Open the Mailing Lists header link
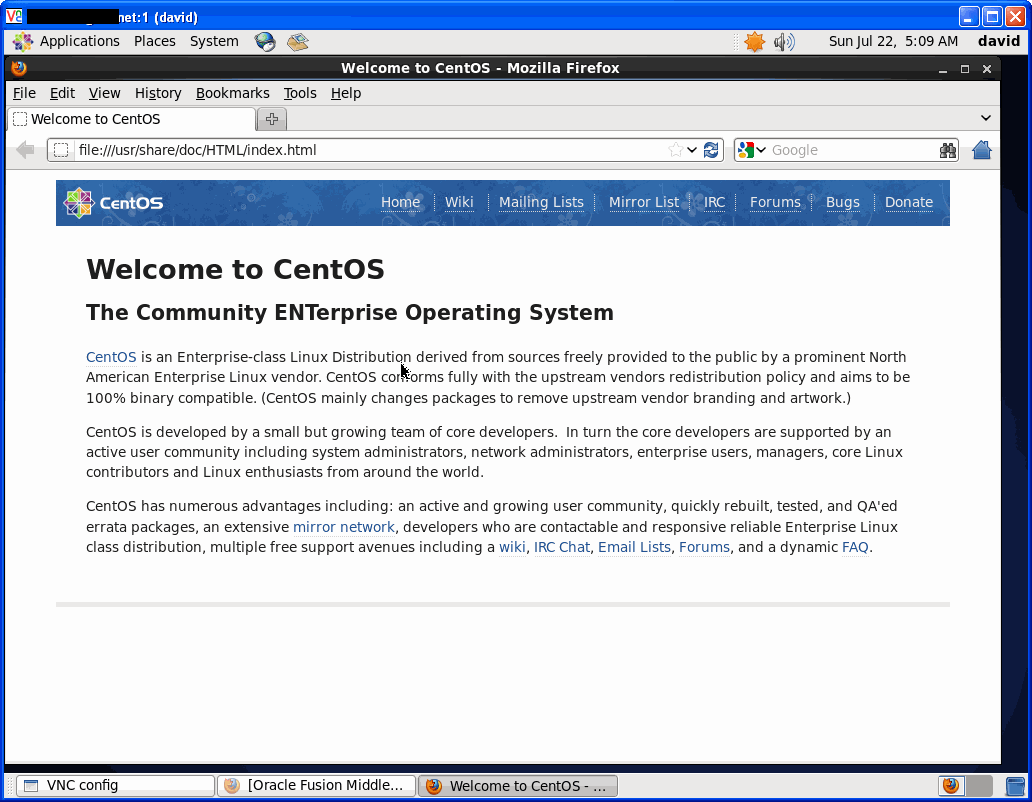1032x802 pixels. pos(541,203)
